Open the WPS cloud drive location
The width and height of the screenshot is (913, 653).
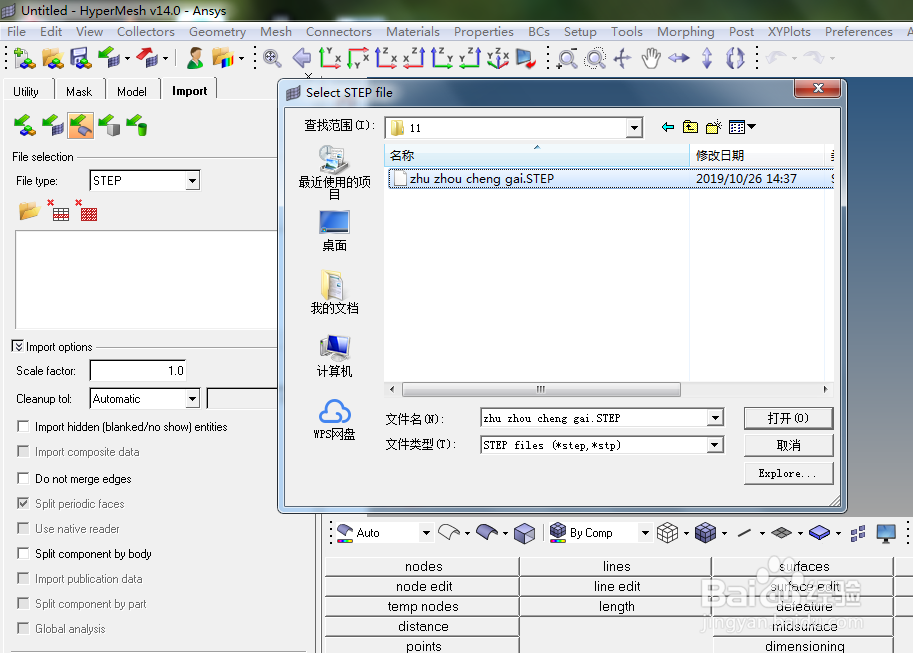[334, 419]
